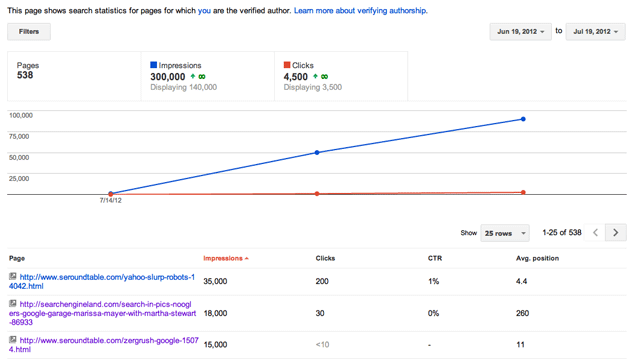The height and width of the screenshot is (360, 640).
Task: Click the 'you' author link
Action: coord(204,11)
